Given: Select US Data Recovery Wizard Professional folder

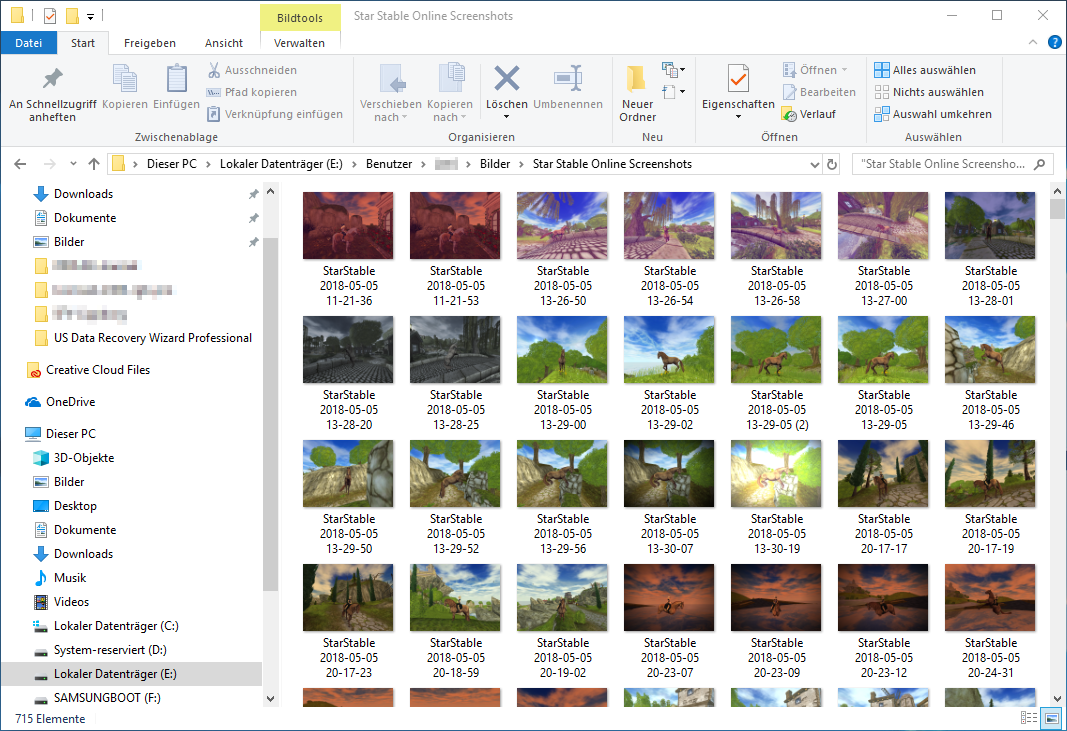Looking at the screenshot, I should (x=152, y=338).
